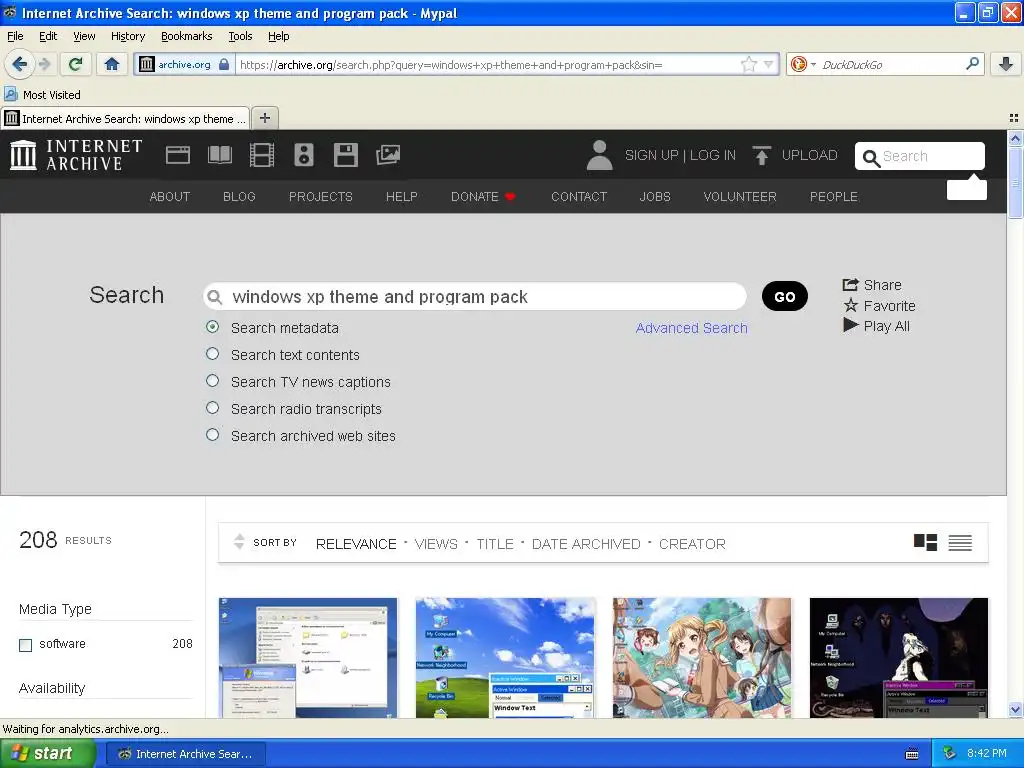Open the Software floppy disk icon
1024x768 pixels.
345,155
